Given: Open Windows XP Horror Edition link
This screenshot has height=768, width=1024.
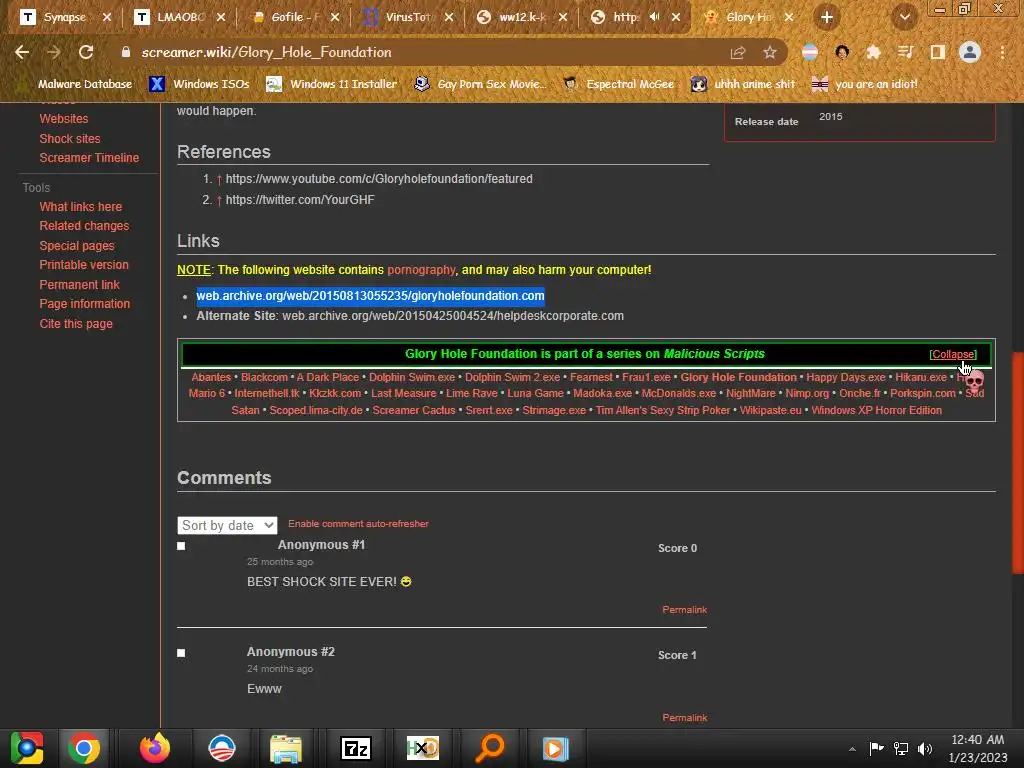Looking at the screenshot, I should [x=876, y=411].
